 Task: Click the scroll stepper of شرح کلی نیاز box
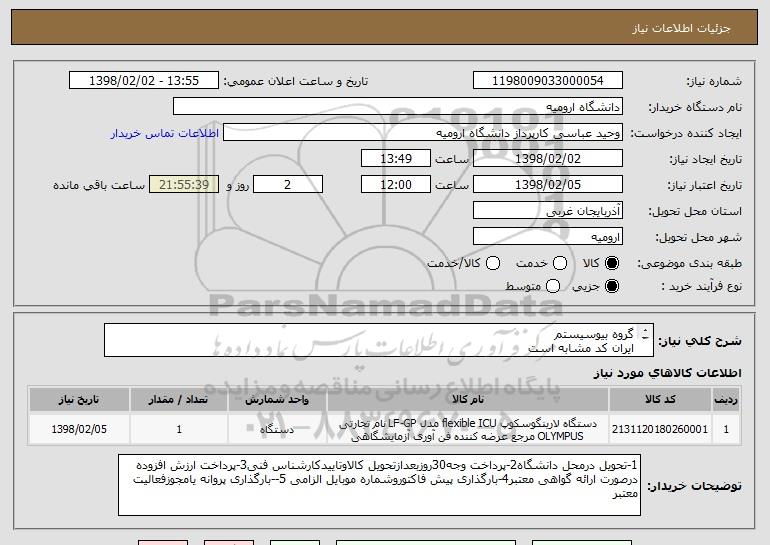tap(646, 334)
